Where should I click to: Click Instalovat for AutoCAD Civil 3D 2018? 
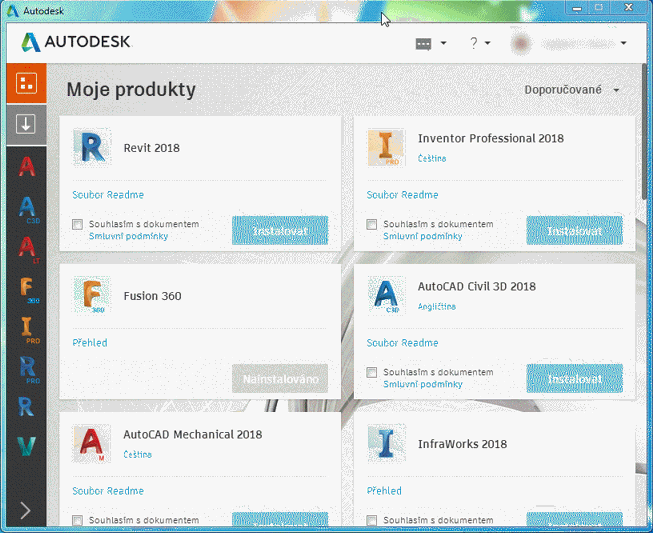(574, 379)
